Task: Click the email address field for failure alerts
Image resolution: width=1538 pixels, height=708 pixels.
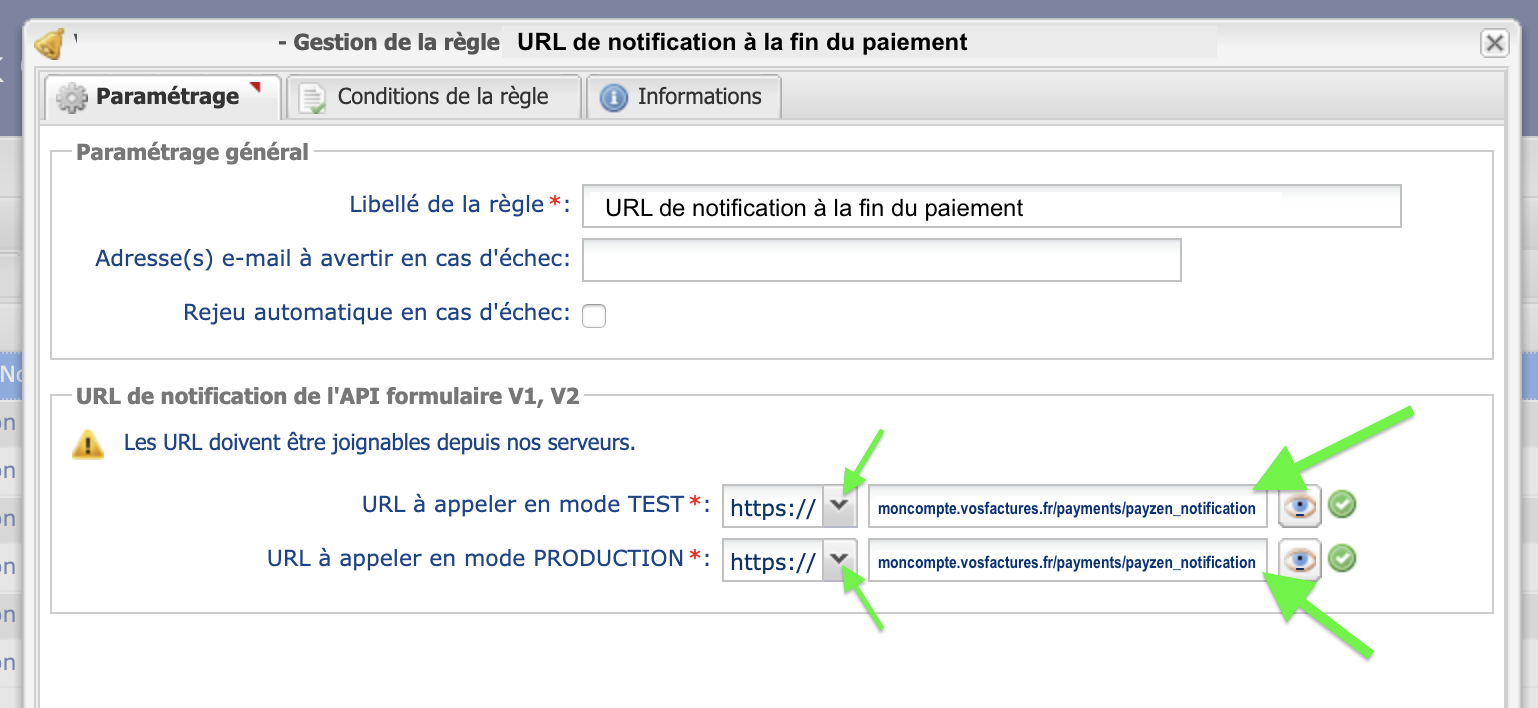Action: point(880,259)
